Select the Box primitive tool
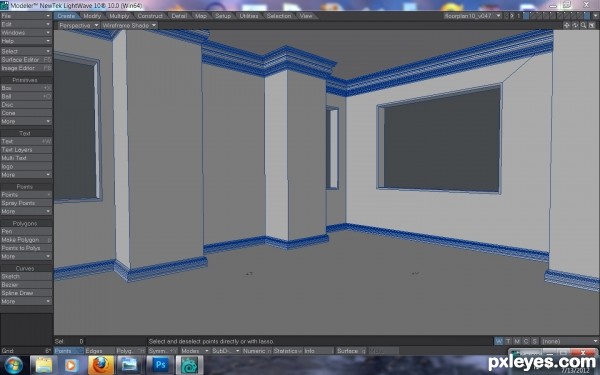 coord(26,88)
